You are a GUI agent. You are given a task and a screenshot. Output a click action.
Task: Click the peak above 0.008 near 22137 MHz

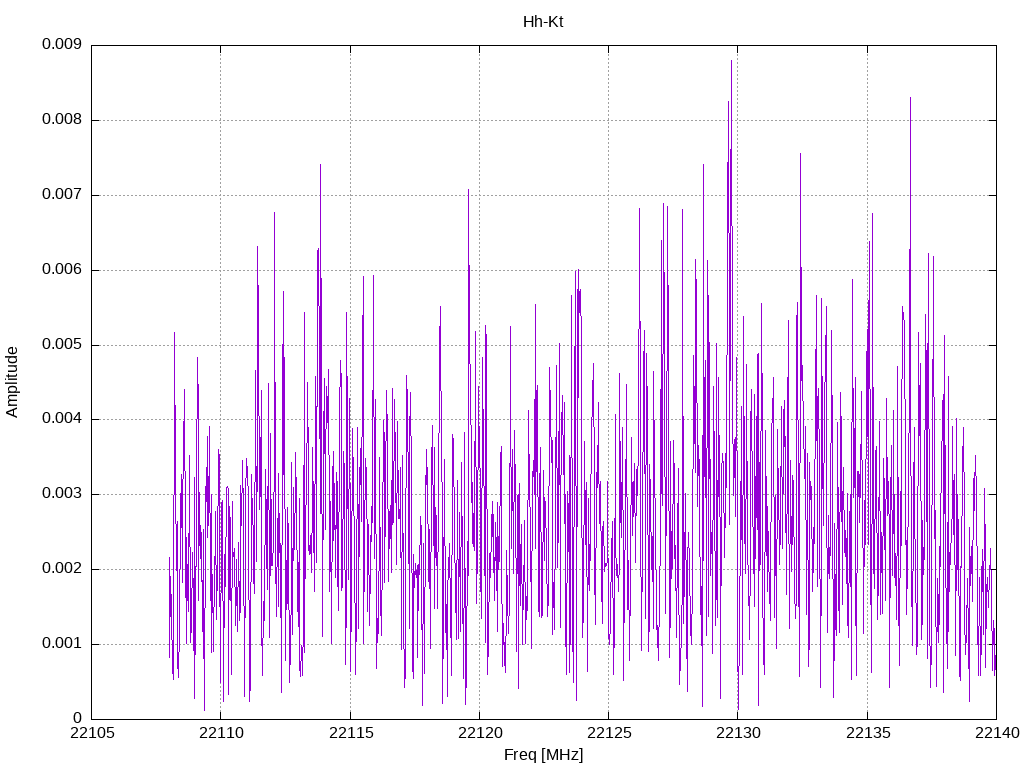click(x=910, y=98)
